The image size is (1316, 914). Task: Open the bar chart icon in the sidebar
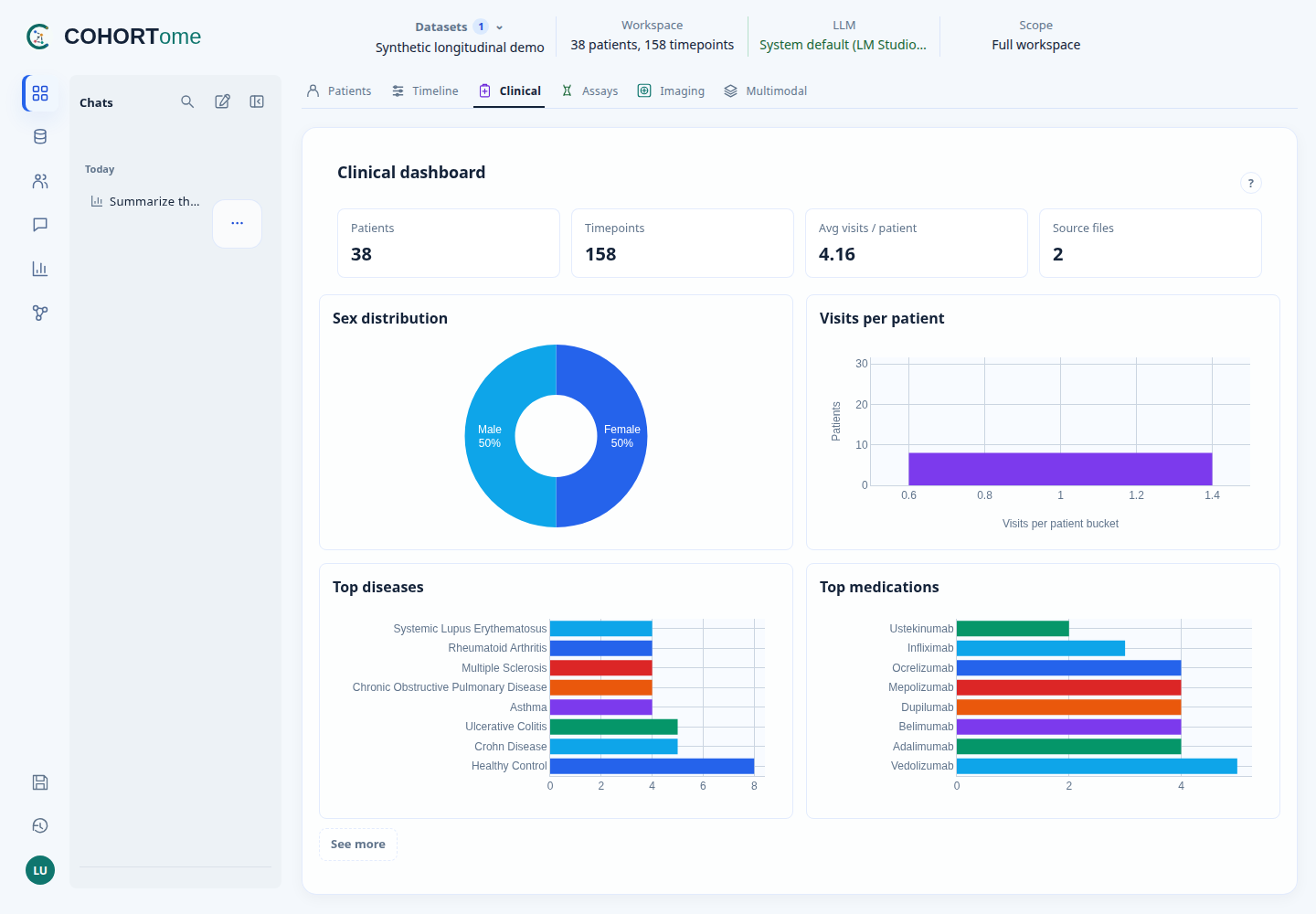click(x=40, y=269)
